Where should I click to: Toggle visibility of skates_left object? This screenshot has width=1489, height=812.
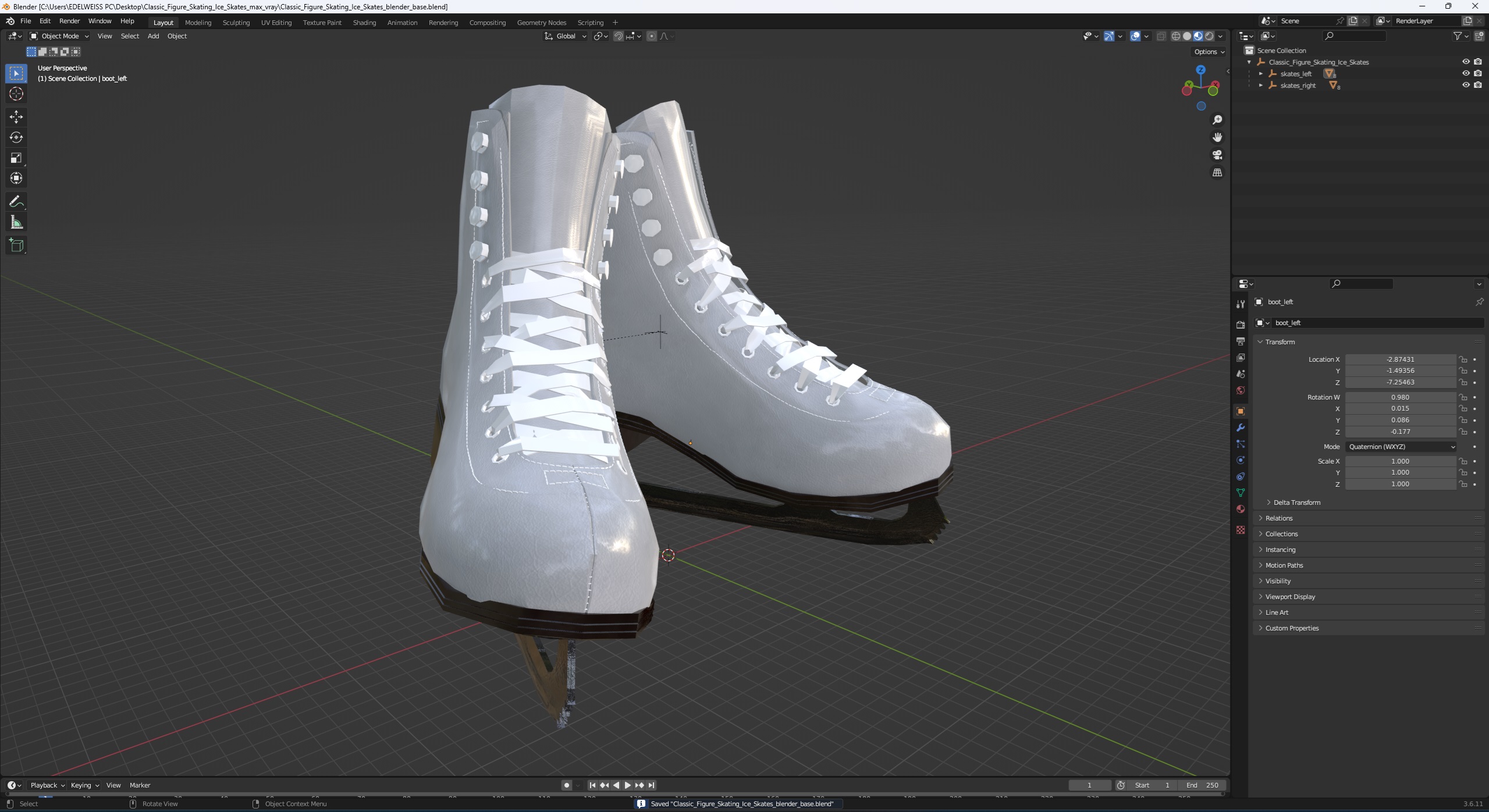coord(1466,73)
